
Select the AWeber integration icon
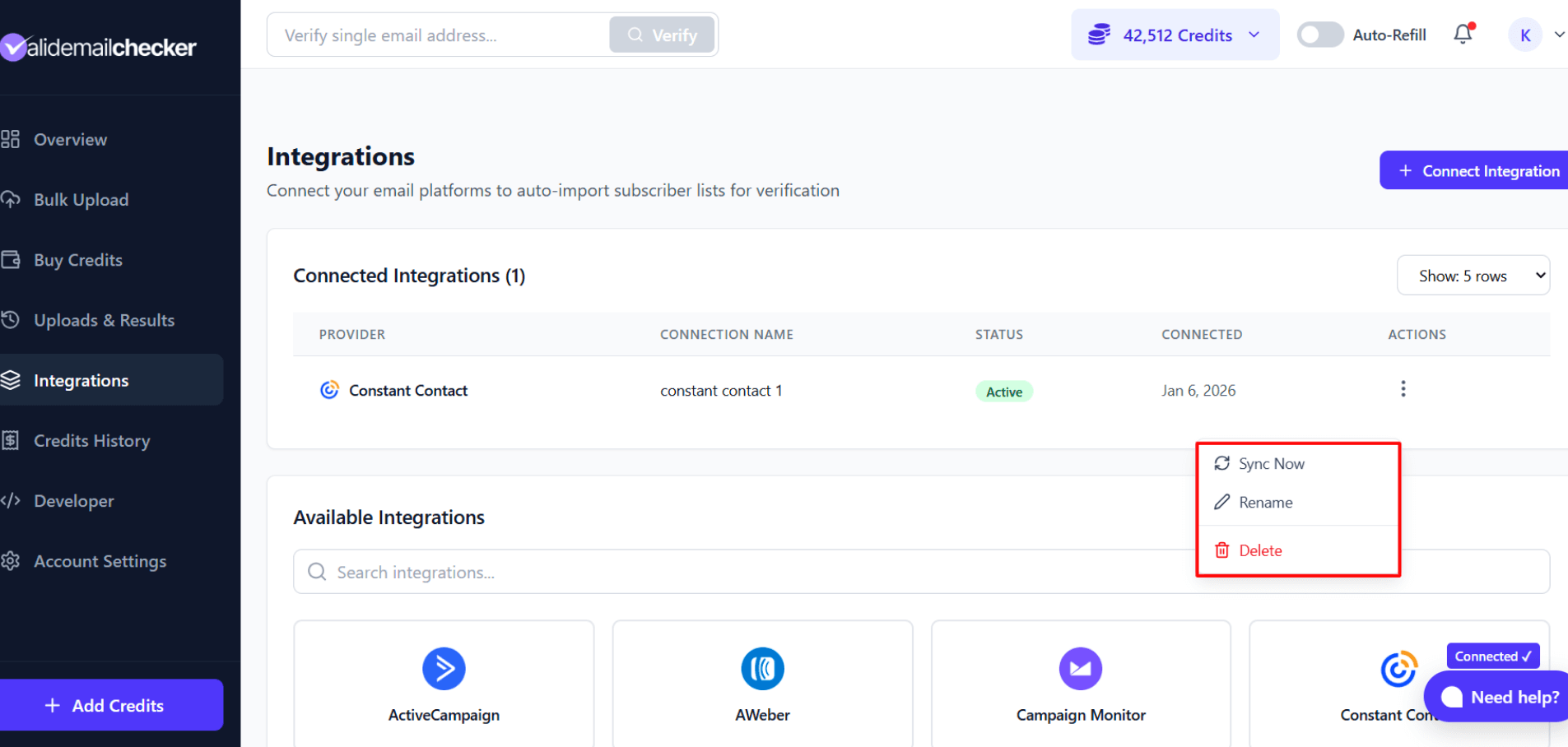761,669
